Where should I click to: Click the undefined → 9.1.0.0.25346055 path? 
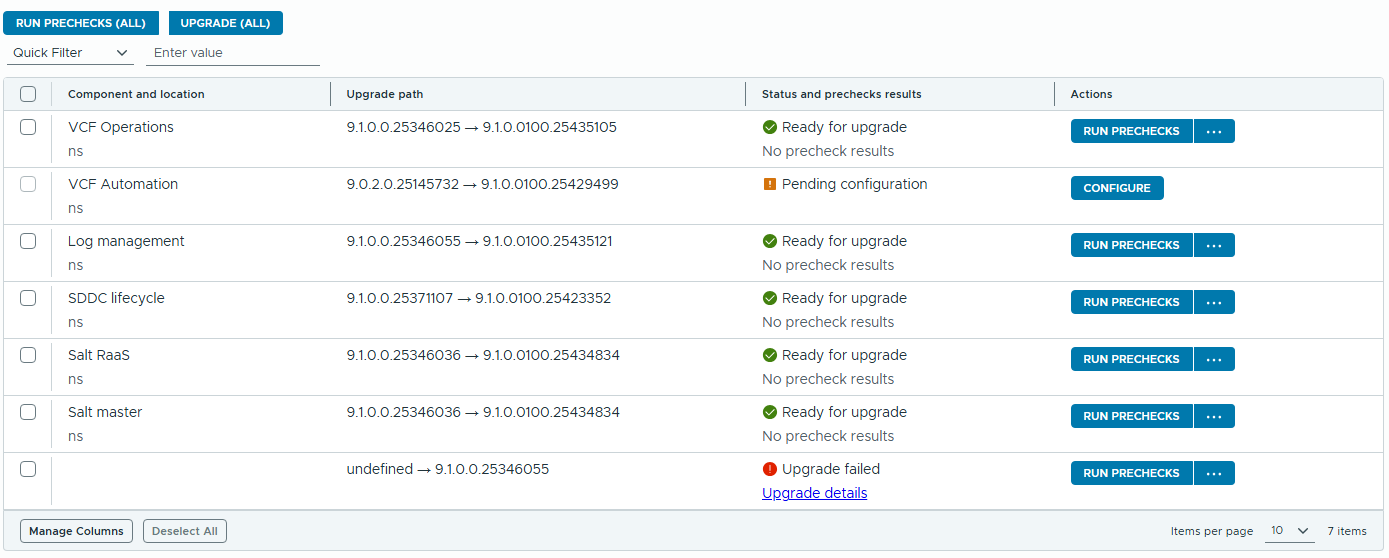[x=447, y=469]
